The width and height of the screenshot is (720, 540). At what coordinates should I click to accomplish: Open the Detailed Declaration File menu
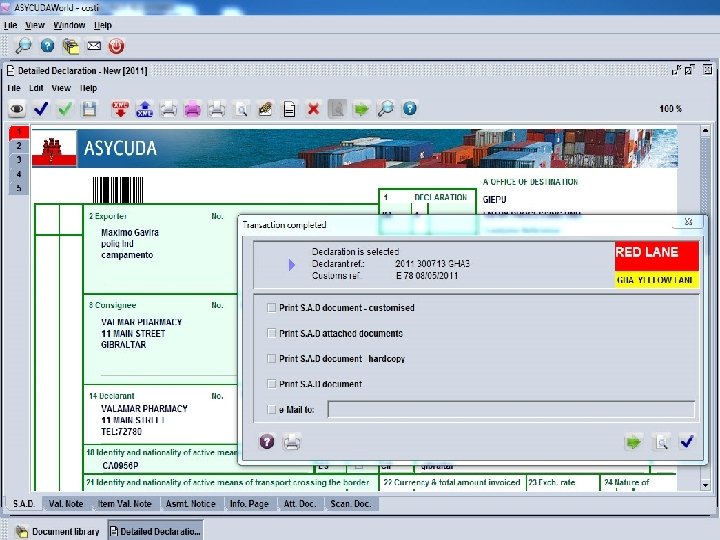point(13,88)
